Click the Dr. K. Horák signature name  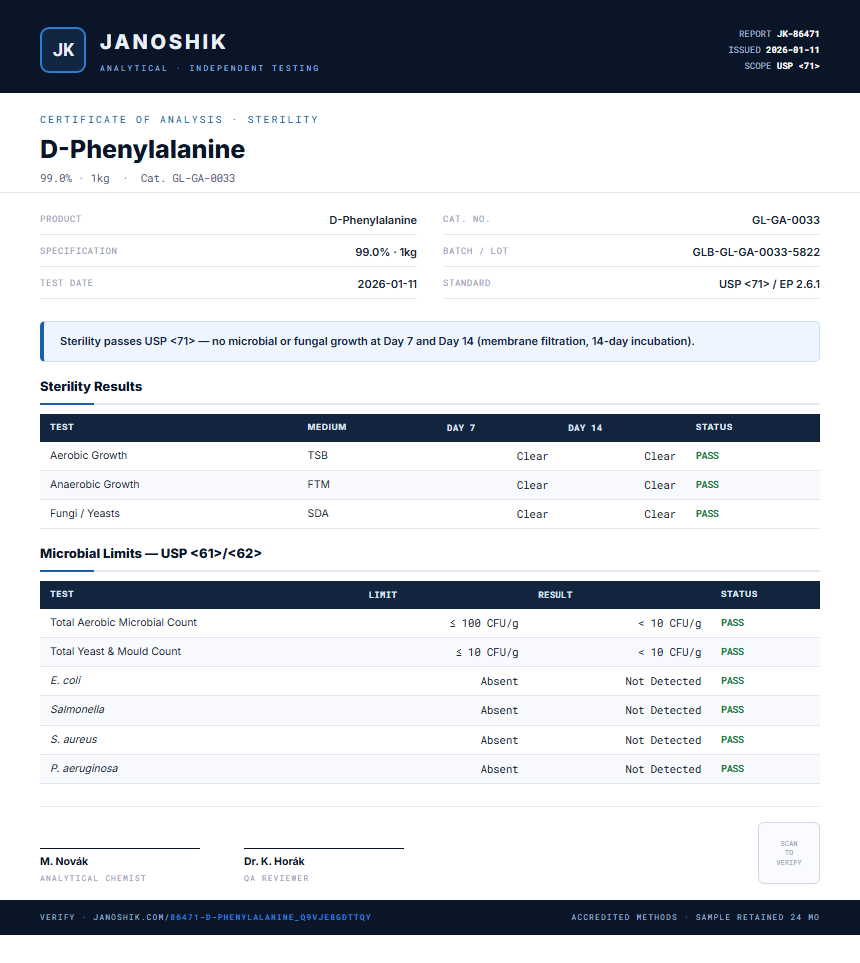(x=274, y=861)
